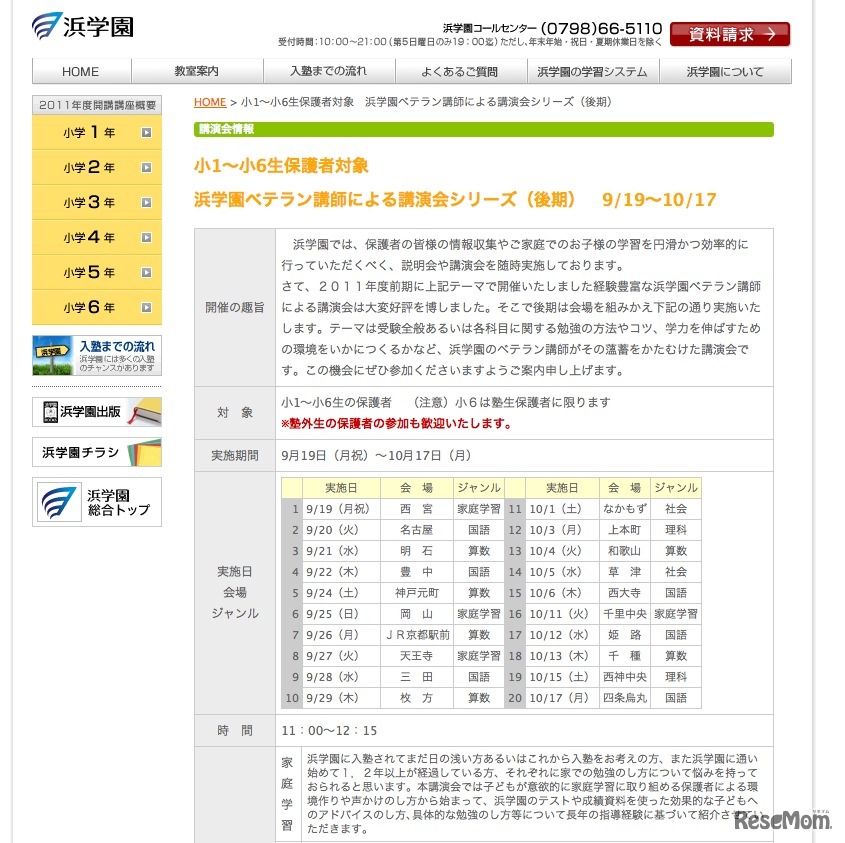This screenshot has height=843, width=845.
Task: Select the 小学2年 sidebar entry
Action: click(97, 167)
